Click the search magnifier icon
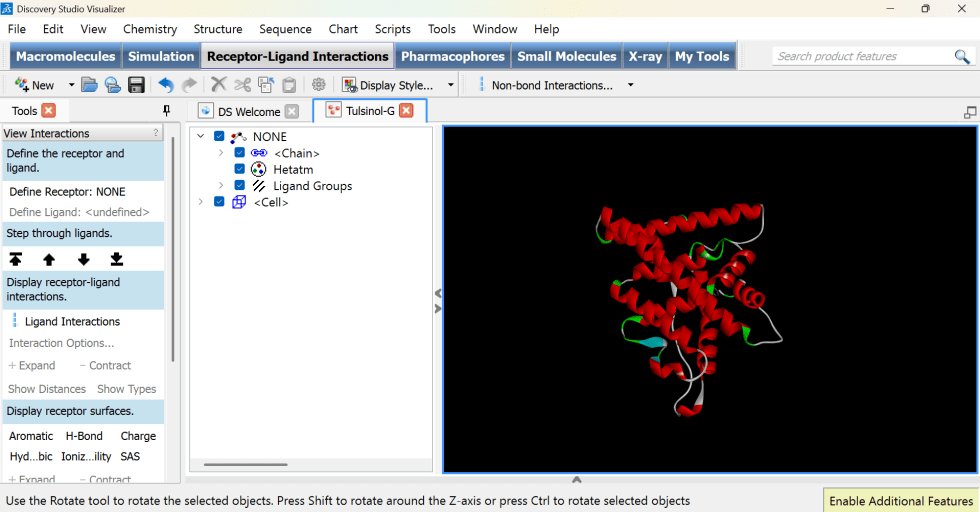 click(962, 57)
